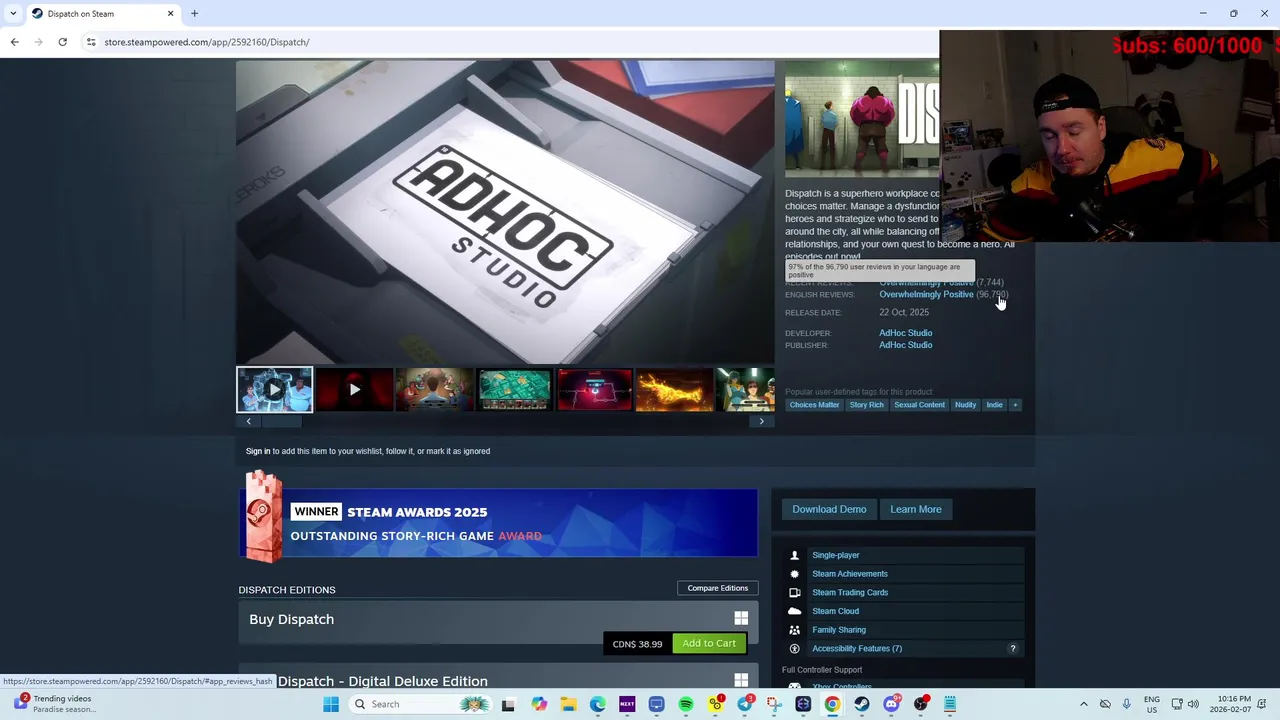Click the taskbar Search box
Screen dimensions: 1280x720
(420, 704)
